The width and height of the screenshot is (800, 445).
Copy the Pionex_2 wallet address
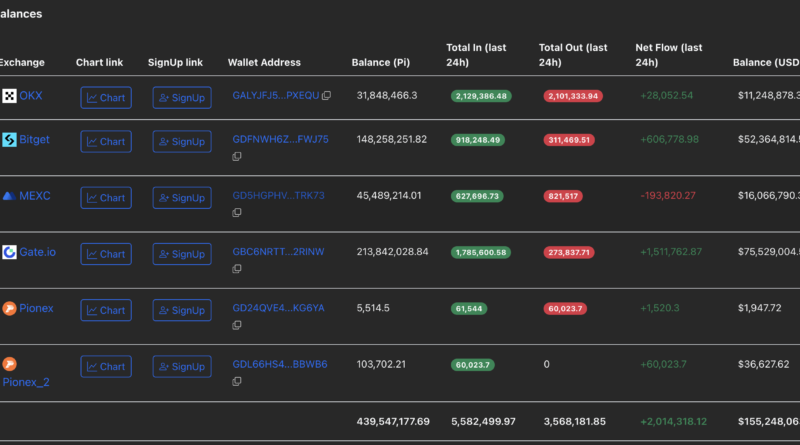click(x=237, y=380)
